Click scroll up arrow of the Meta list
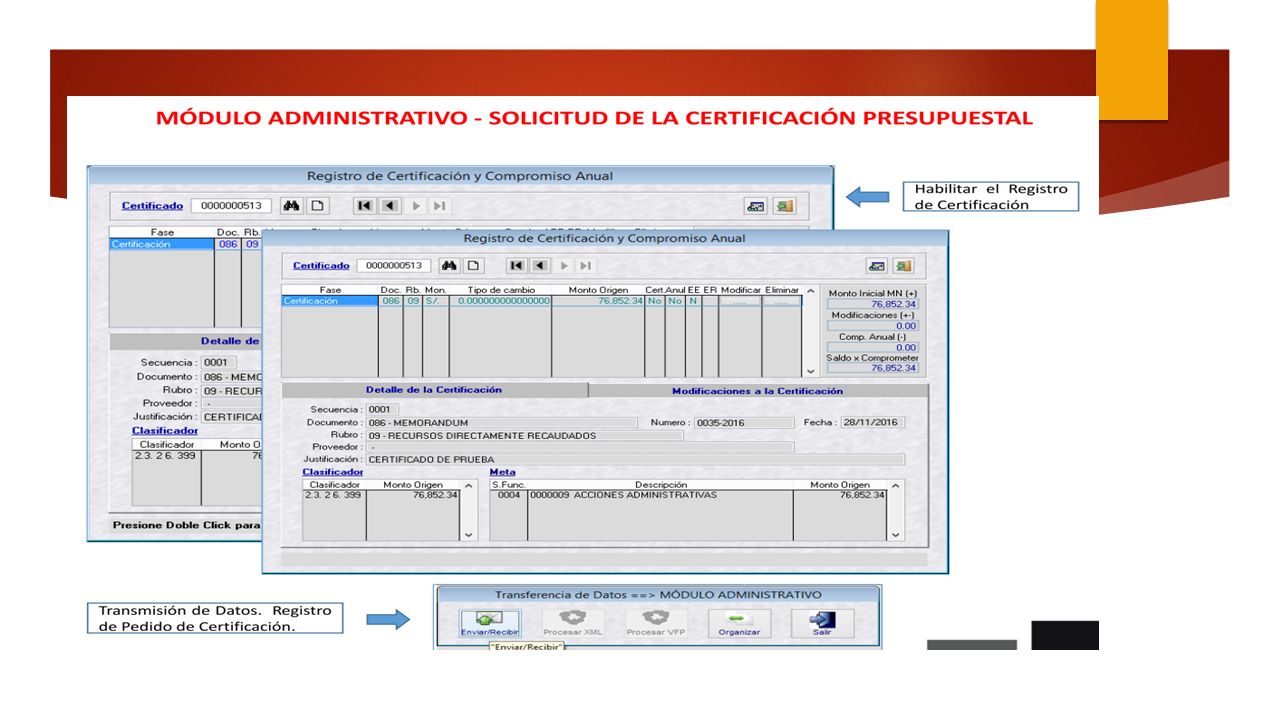The width and height of the screenshot is (1280, 720). pyautogui.click(x=895, y=486)
